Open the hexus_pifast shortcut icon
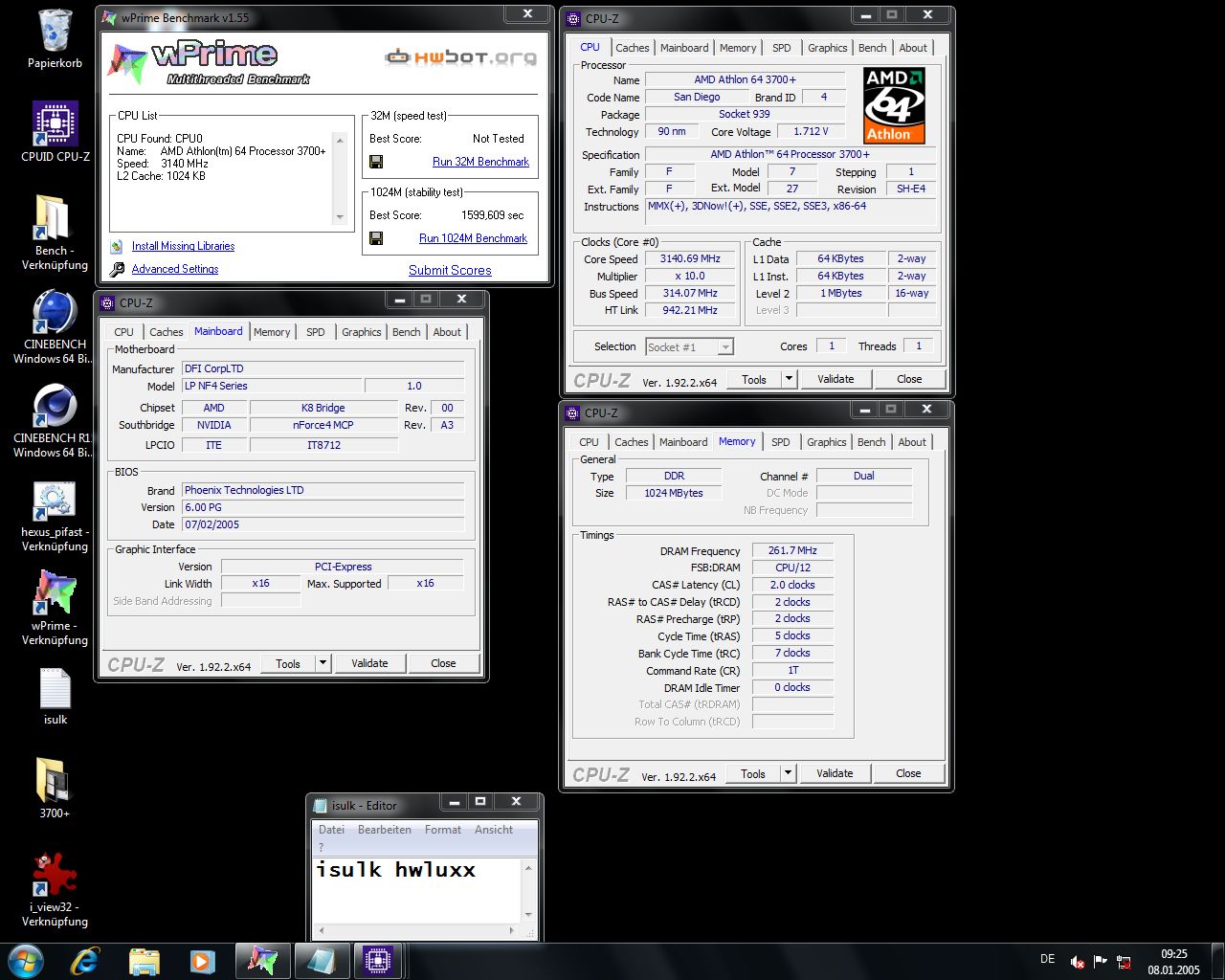 coord(55,500)
